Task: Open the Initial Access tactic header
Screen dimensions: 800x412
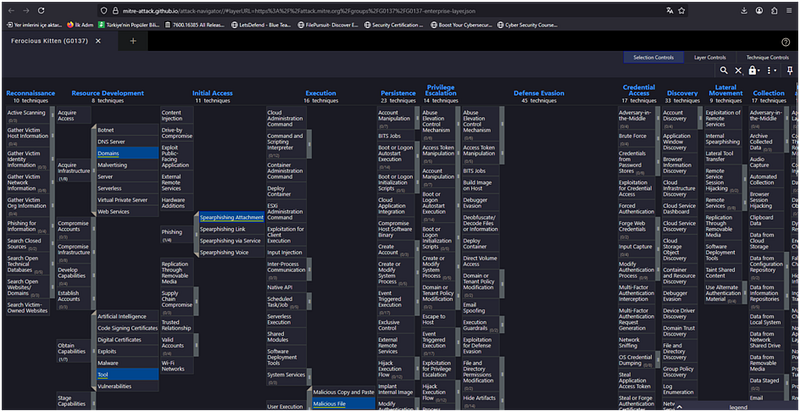Action: click(212, 93)
